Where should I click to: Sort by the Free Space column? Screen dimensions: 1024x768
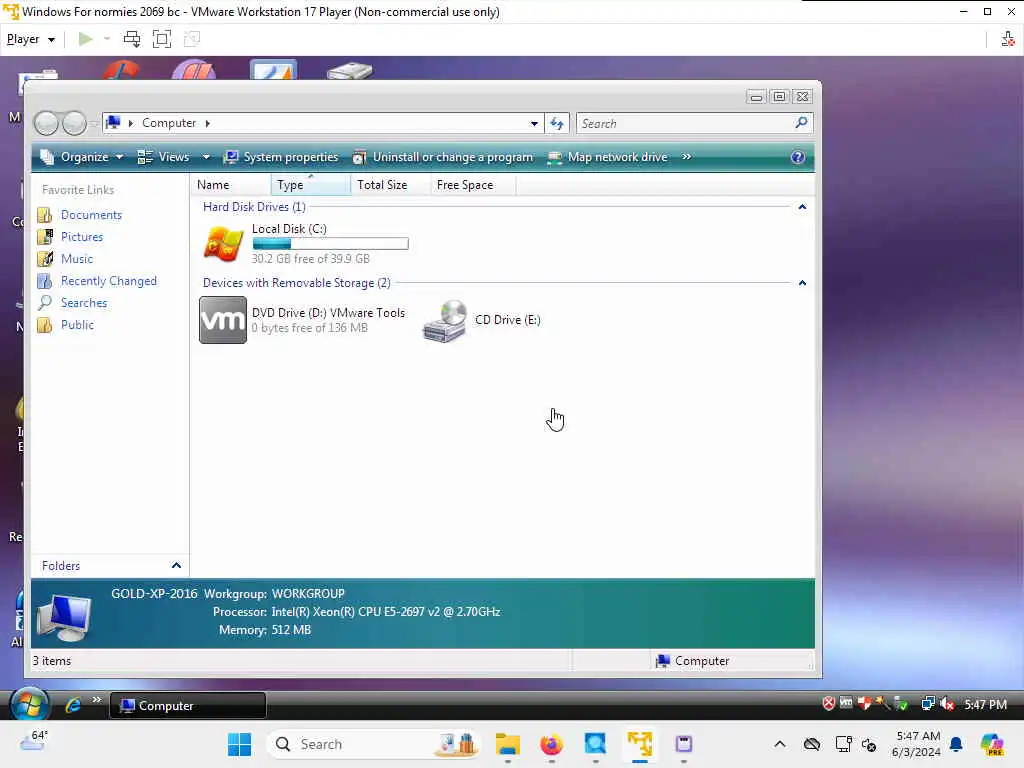473,185
